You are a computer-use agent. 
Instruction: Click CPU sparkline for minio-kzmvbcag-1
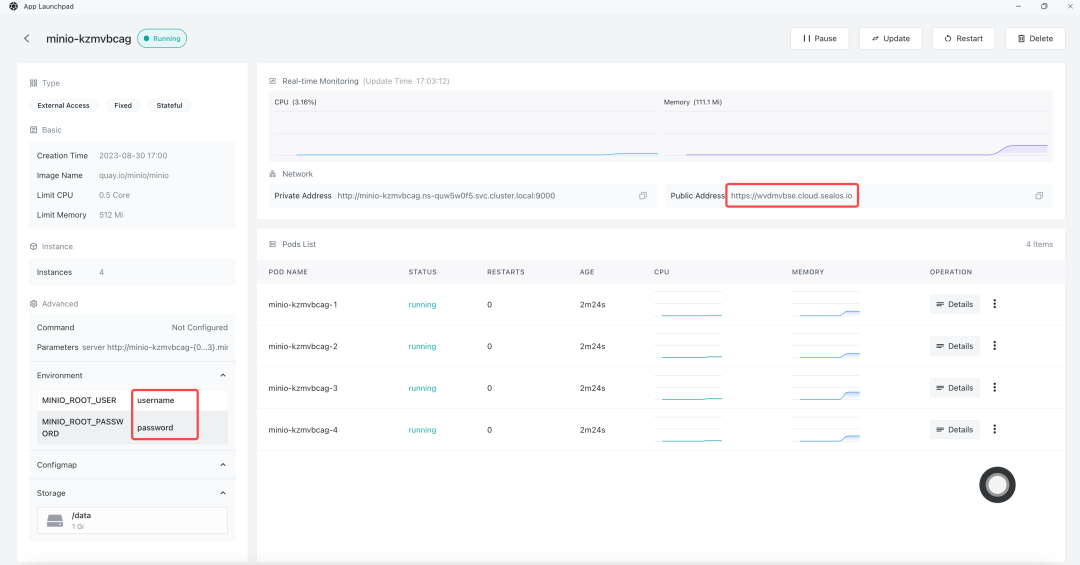pos(688,304)
